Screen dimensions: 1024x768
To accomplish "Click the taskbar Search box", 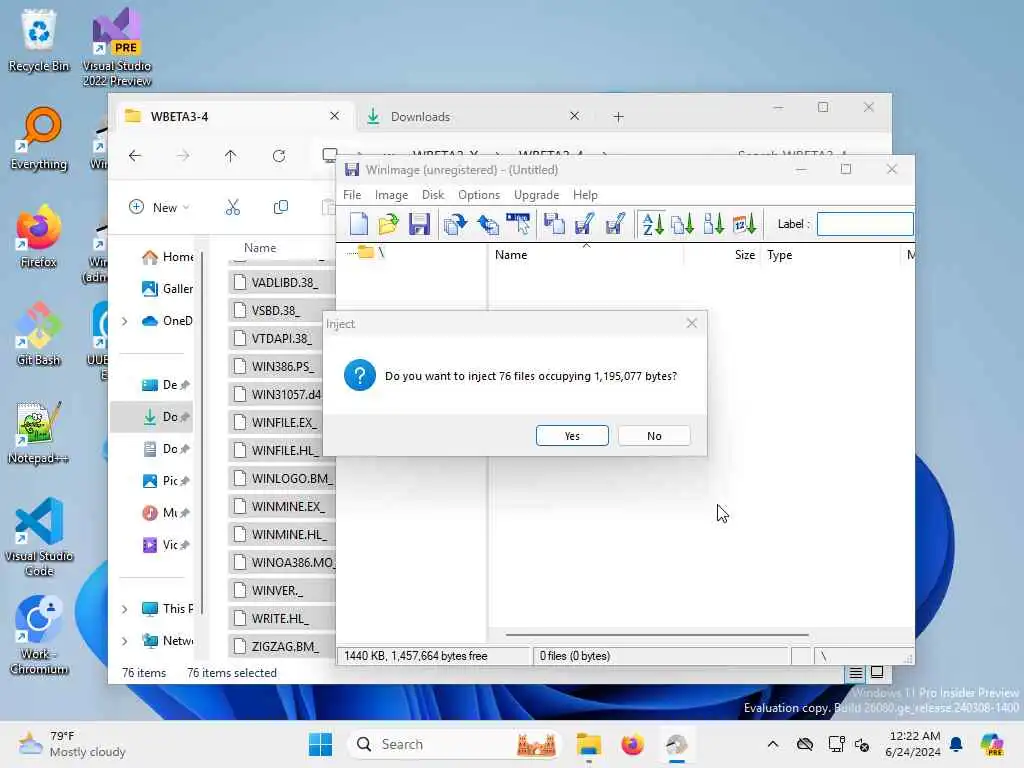I will [x=454, y=744].
